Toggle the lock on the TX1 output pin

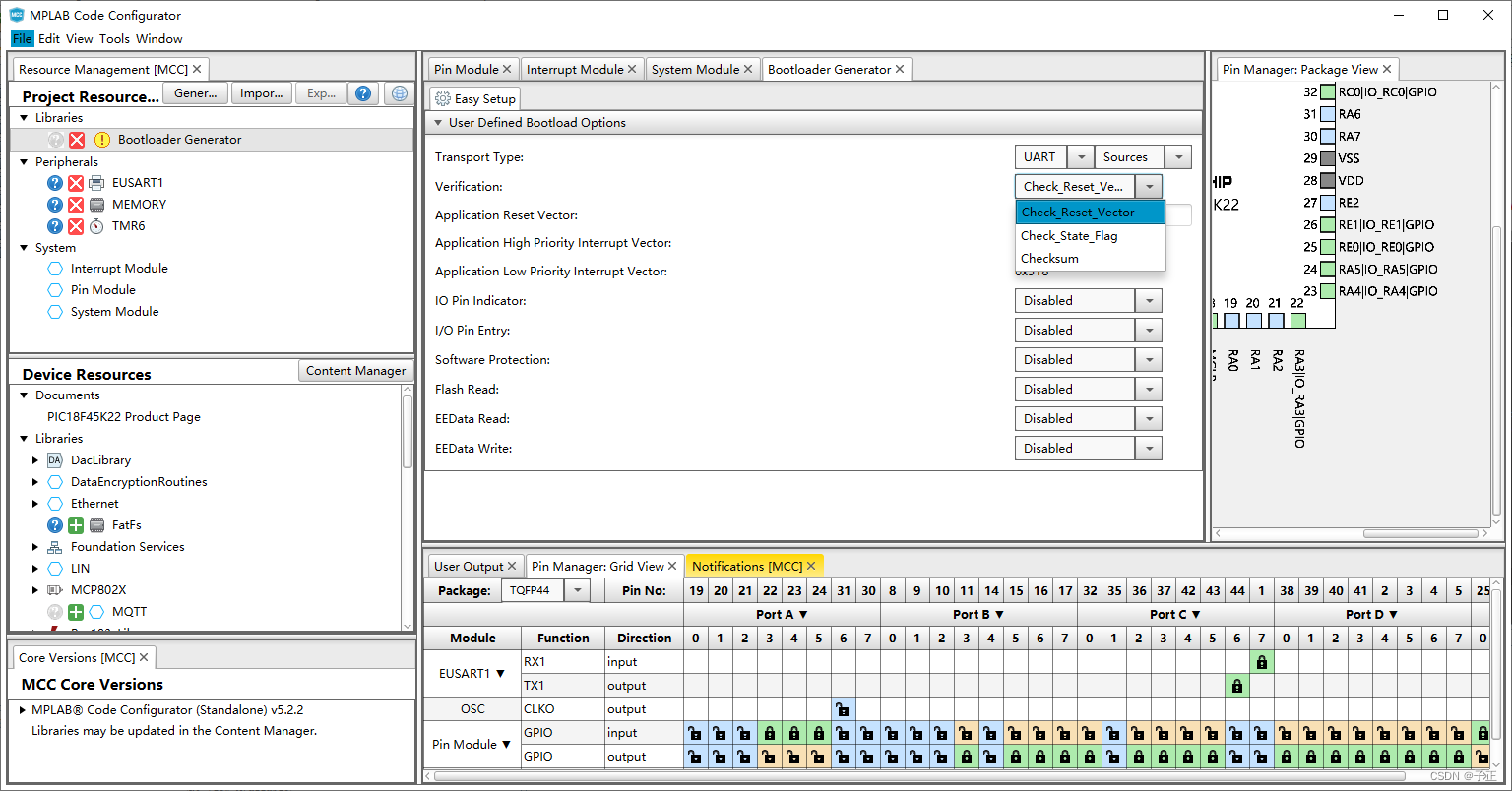(1237, 685)
